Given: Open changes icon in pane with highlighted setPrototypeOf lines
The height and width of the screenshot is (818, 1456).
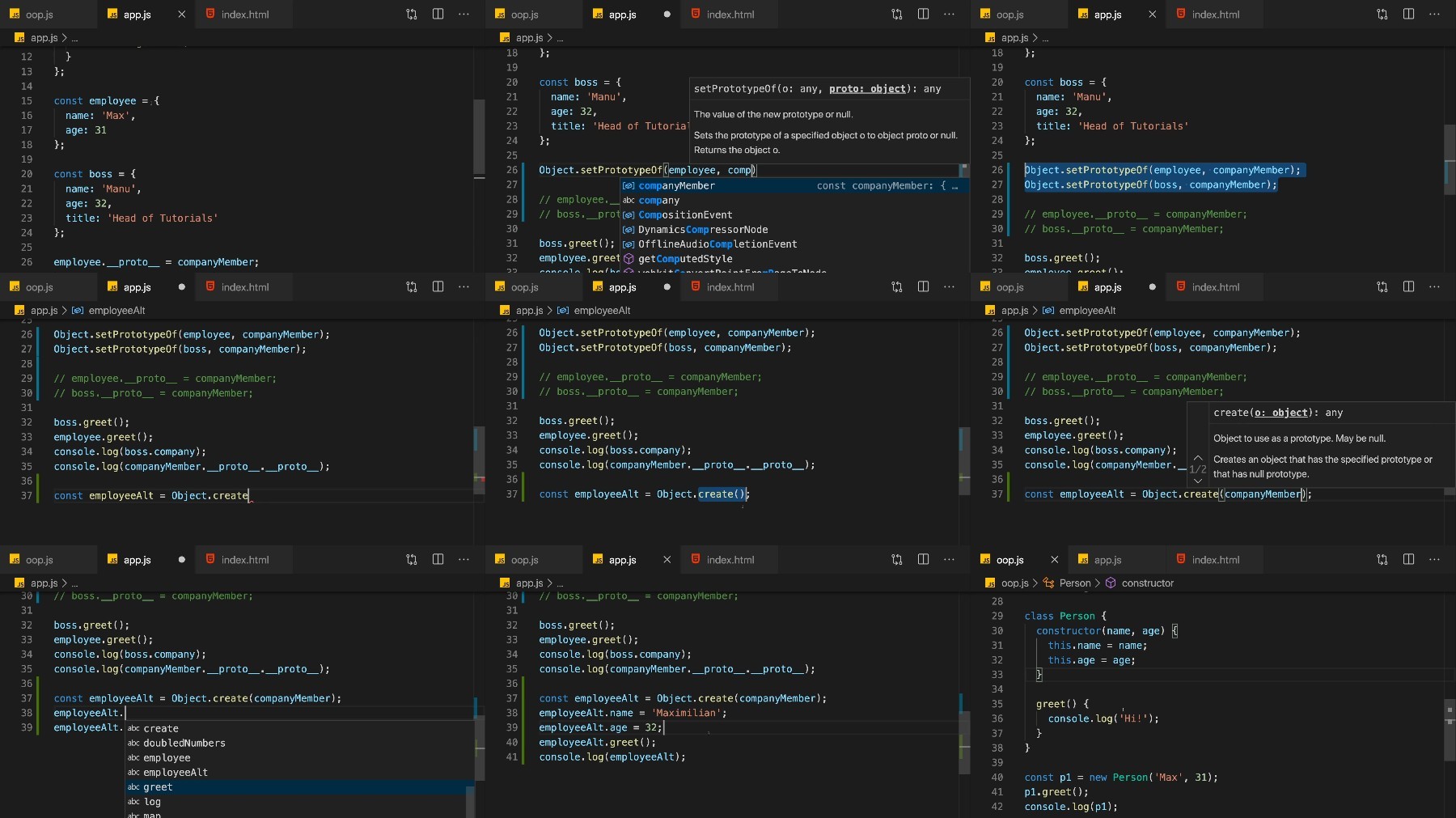Looking at the screenshot, I should (x=1382, y=15).
